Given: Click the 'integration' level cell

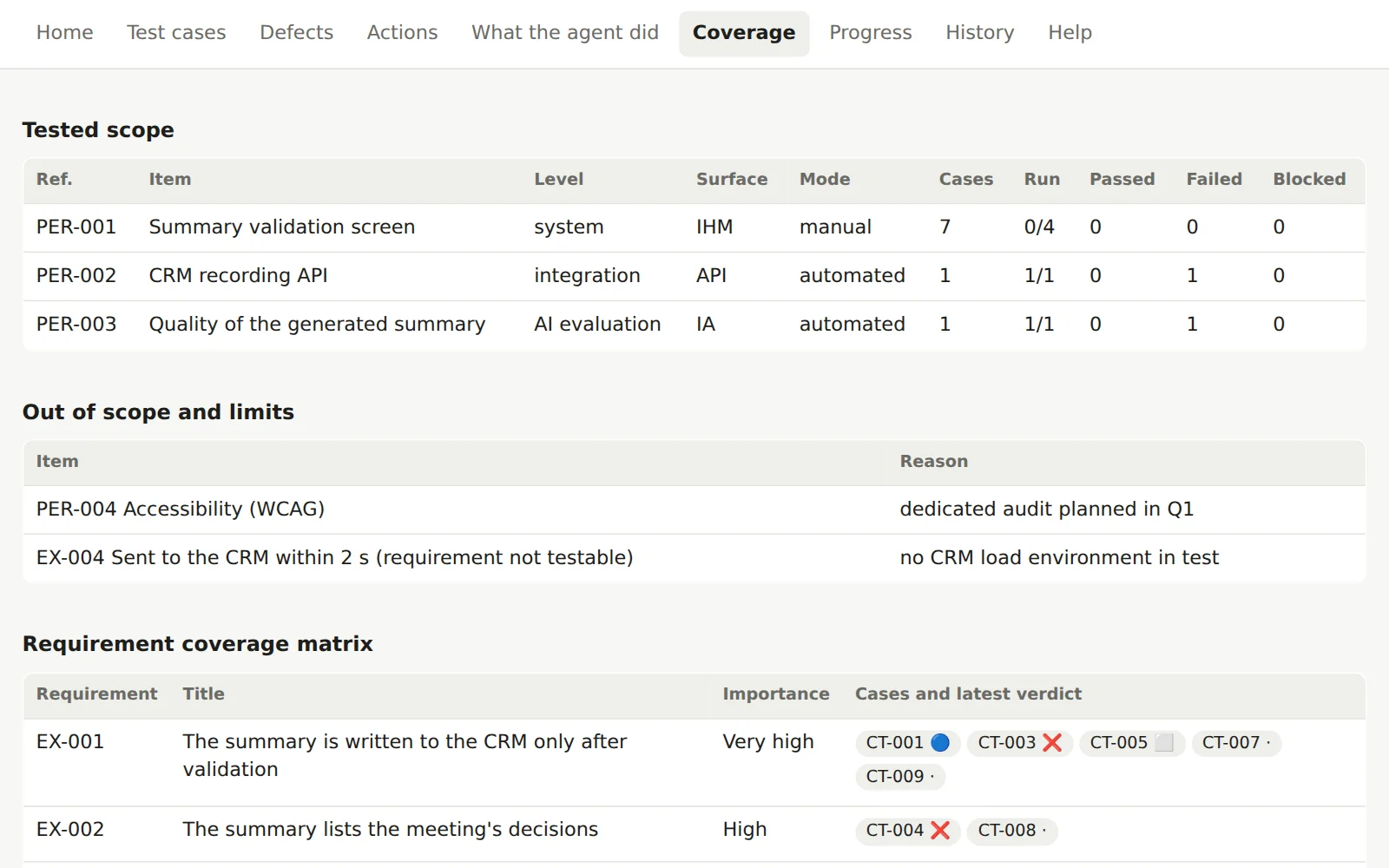Looking at the screenshot, I should (x=587, y=276).
